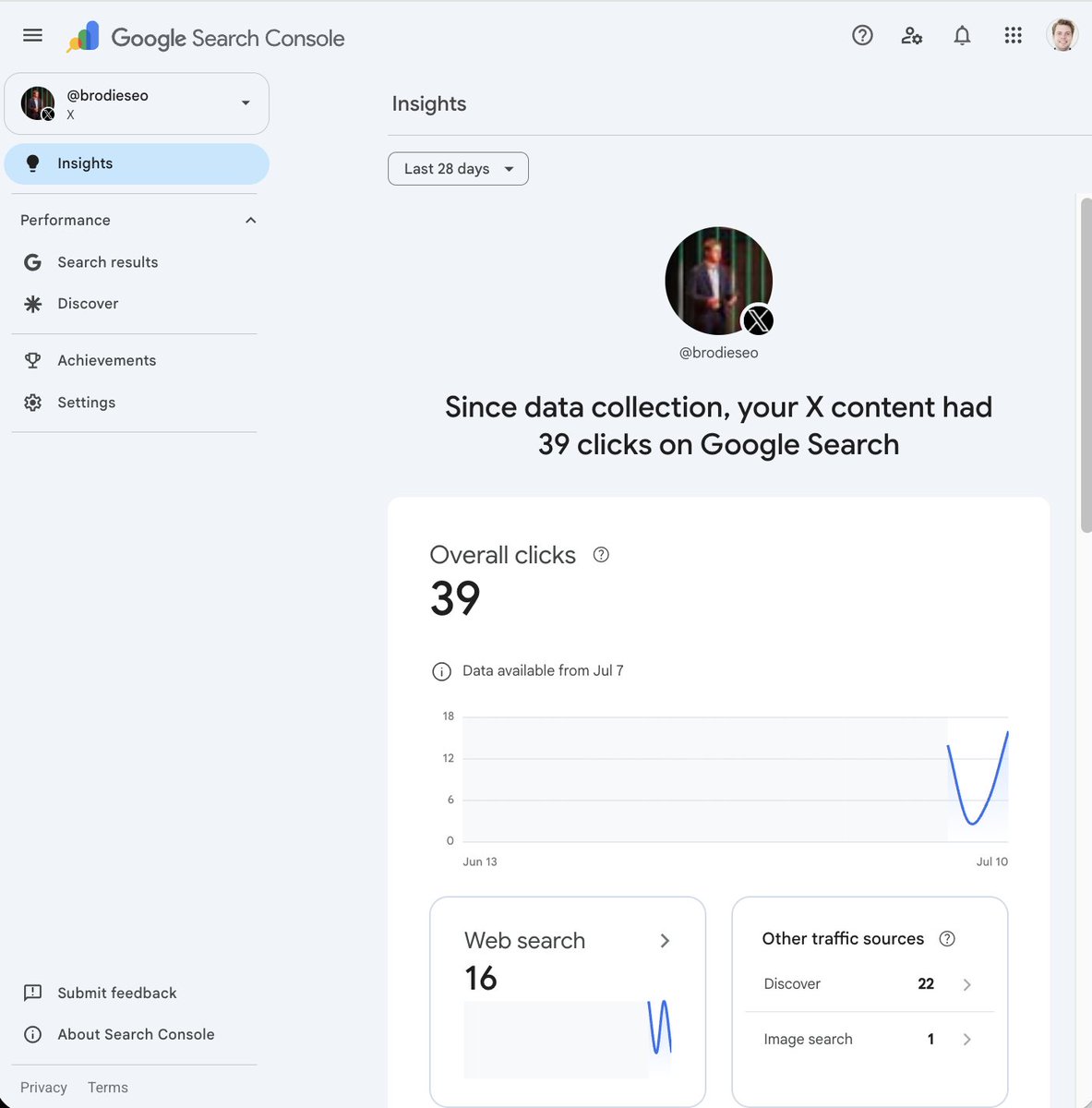Click the Jul 10 axis label

tap(992, 861)
